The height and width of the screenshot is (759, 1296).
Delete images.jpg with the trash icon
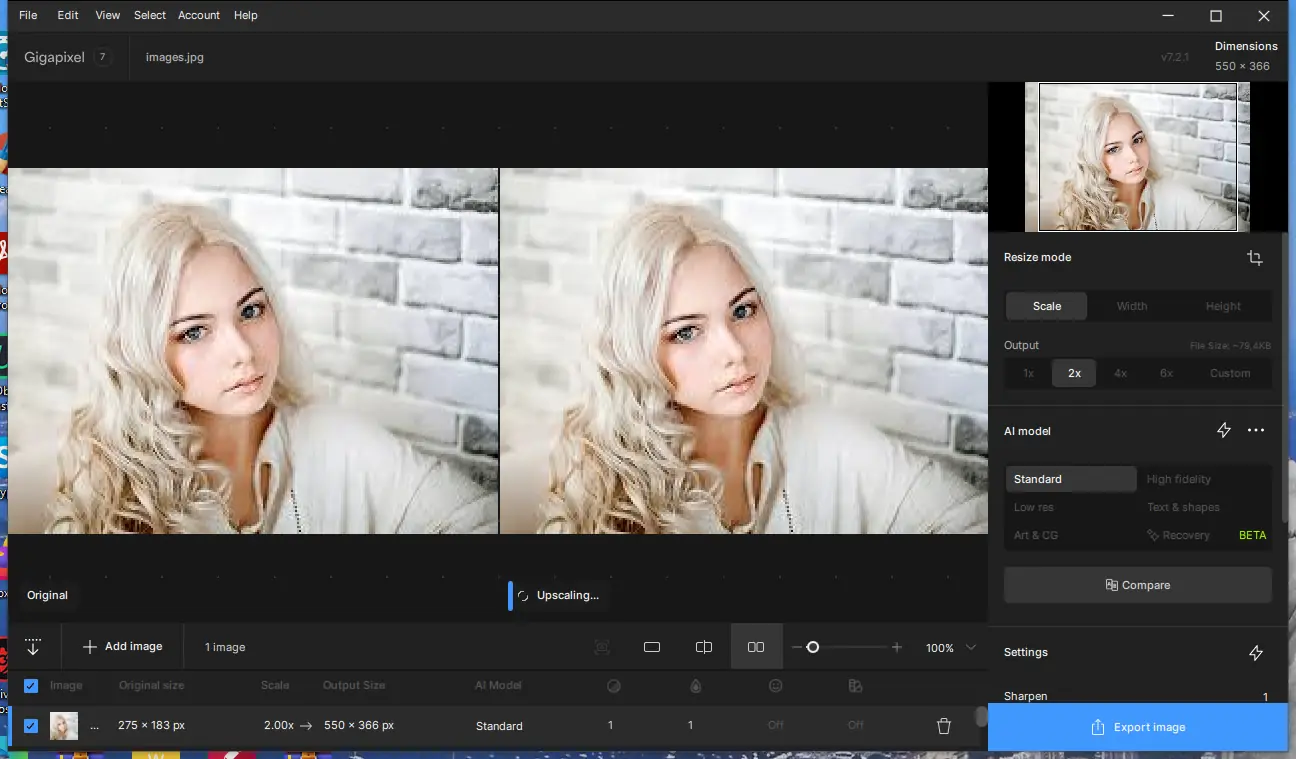click(x=943, y=726)
